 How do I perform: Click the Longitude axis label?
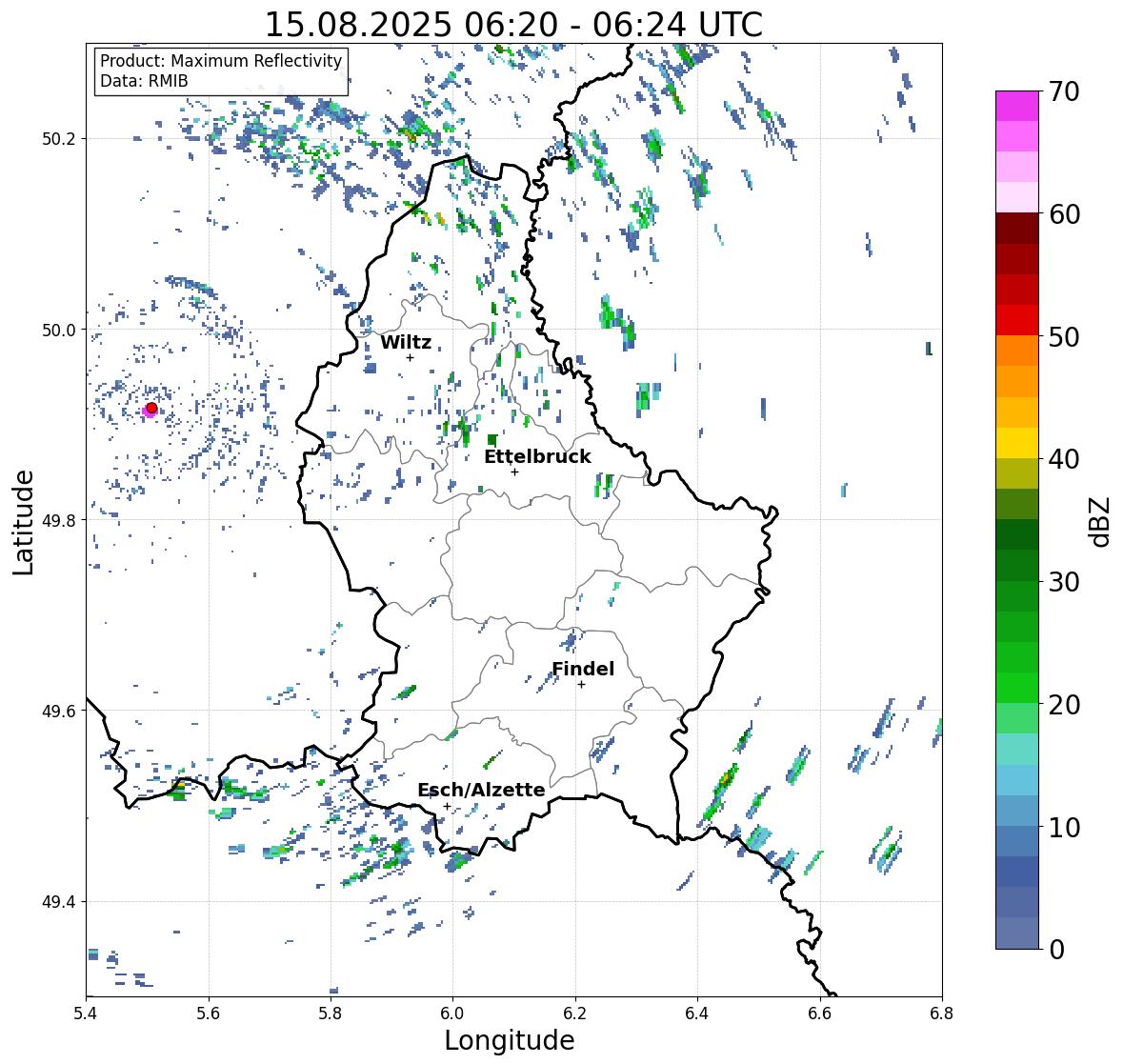(x=510, y=1040)
